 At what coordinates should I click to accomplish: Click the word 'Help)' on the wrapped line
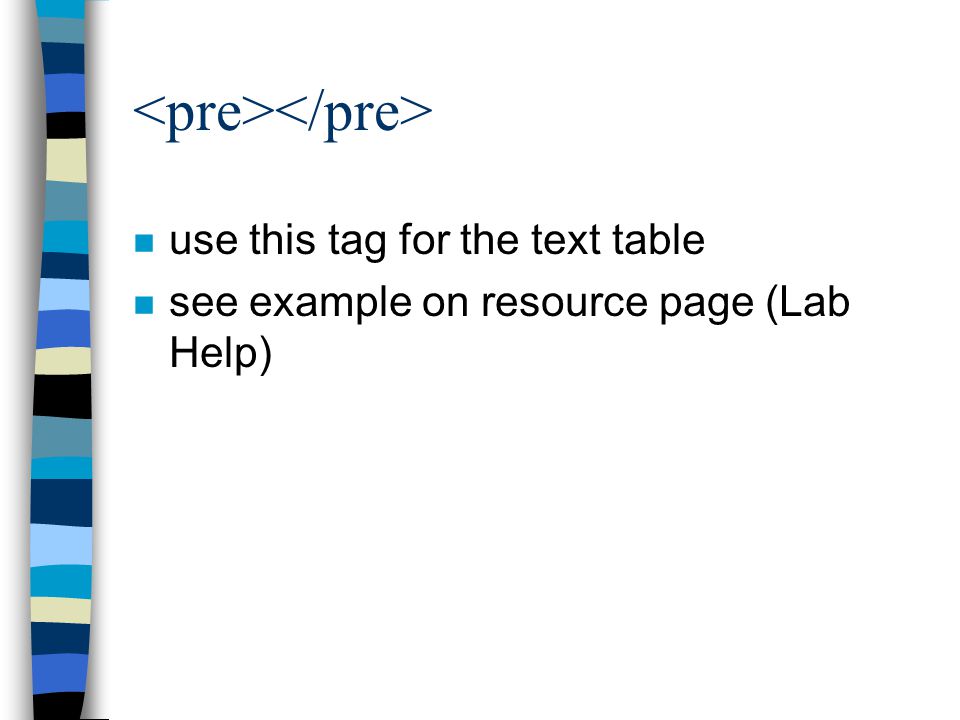220,354
